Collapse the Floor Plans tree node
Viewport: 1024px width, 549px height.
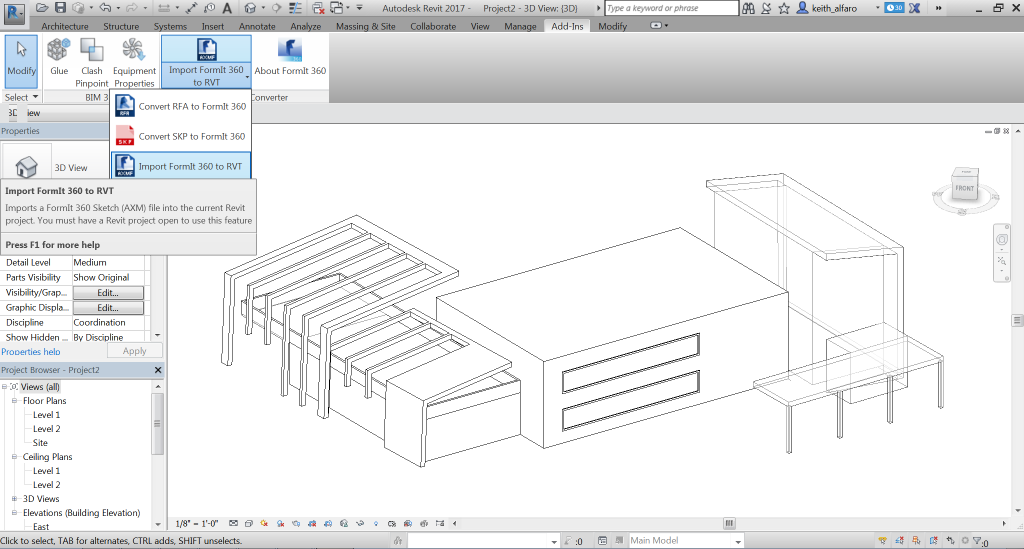tap(14, 400)
